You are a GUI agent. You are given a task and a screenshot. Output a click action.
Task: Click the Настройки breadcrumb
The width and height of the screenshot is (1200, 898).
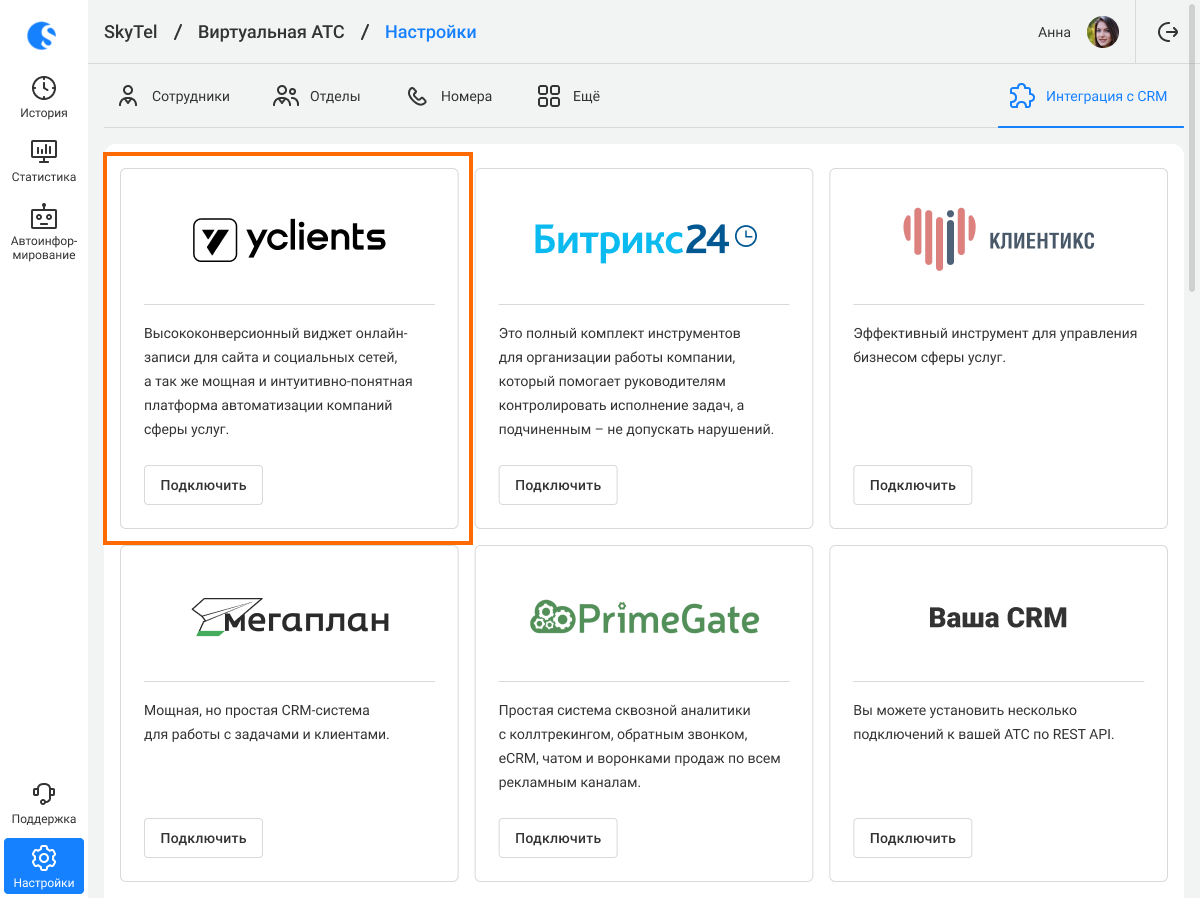pyautogui.click(x=431, y=32)
